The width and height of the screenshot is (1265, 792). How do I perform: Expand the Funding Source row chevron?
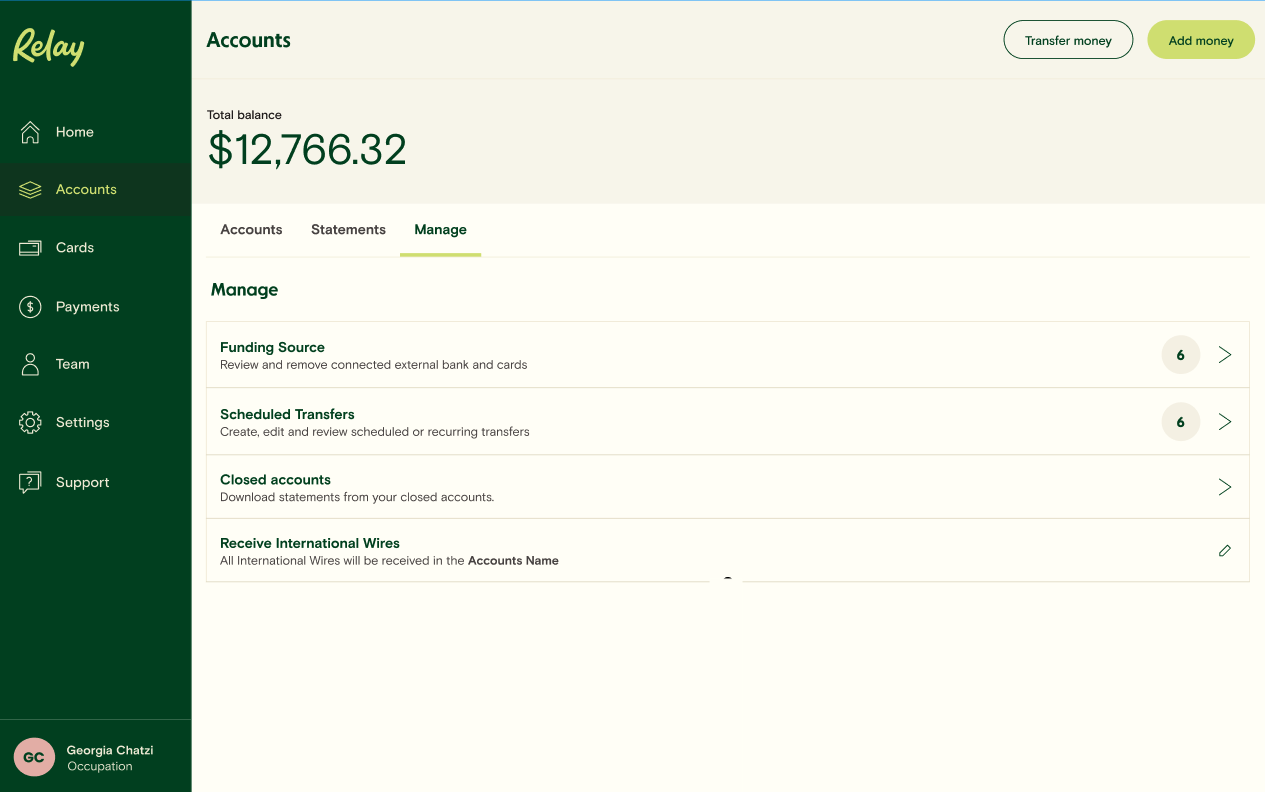[1225, 355]
